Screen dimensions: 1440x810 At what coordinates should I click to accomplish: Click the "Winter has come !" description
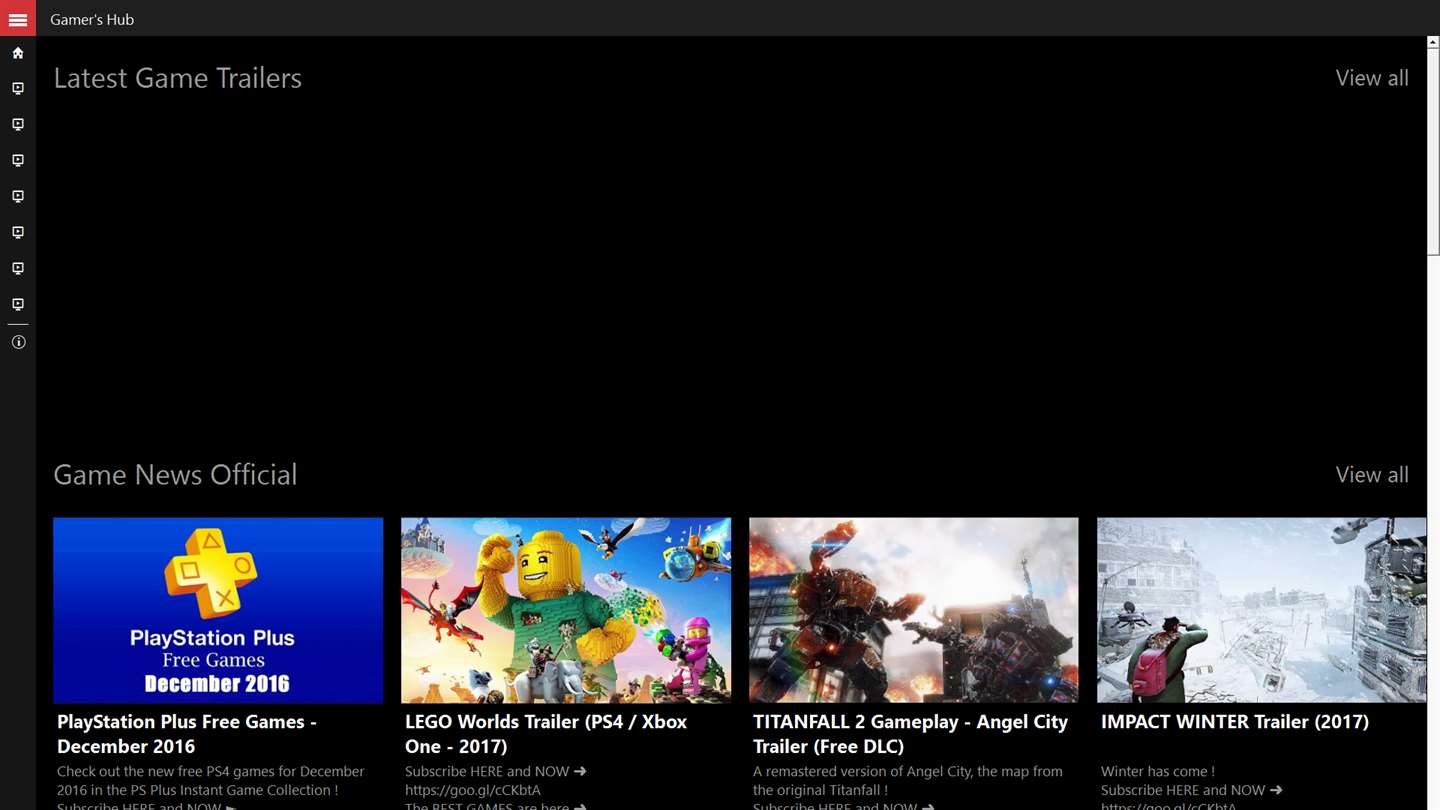(x=1158, y=771)
